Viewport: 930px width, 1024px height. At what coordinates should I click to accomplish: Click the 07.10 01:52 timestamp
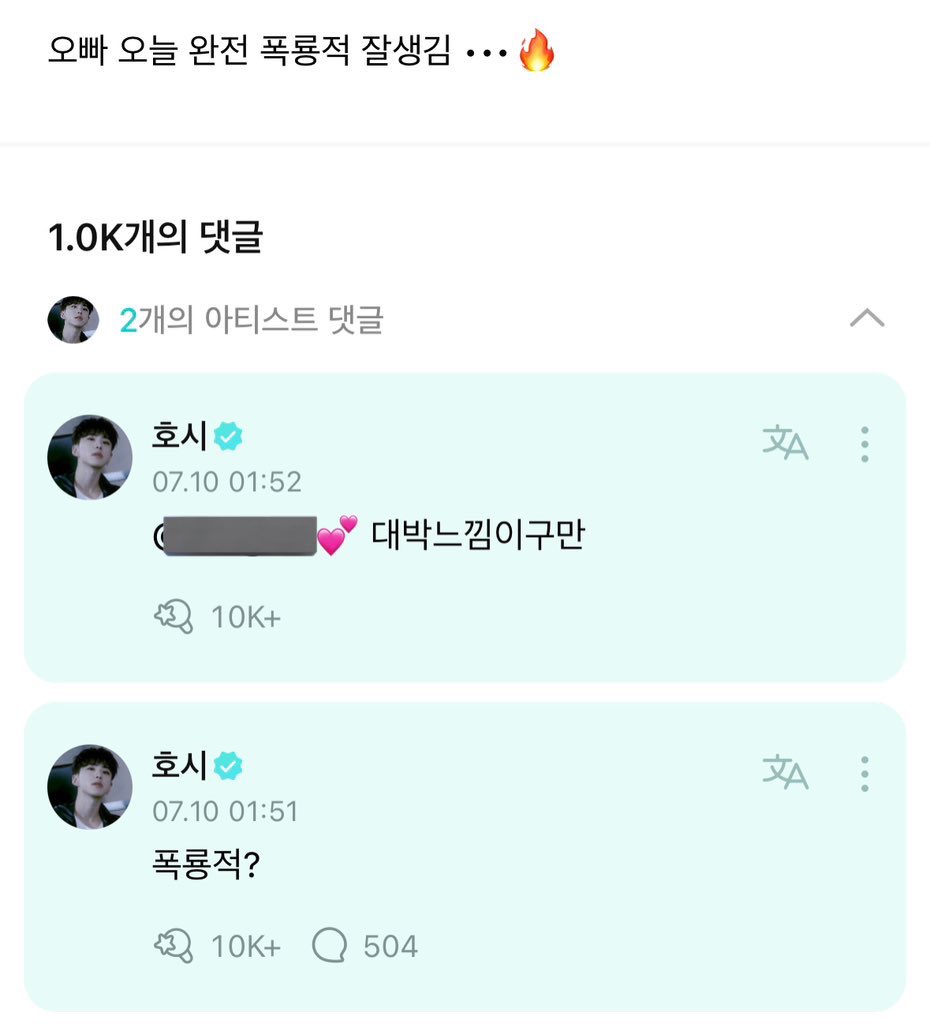tap(226, 481)
